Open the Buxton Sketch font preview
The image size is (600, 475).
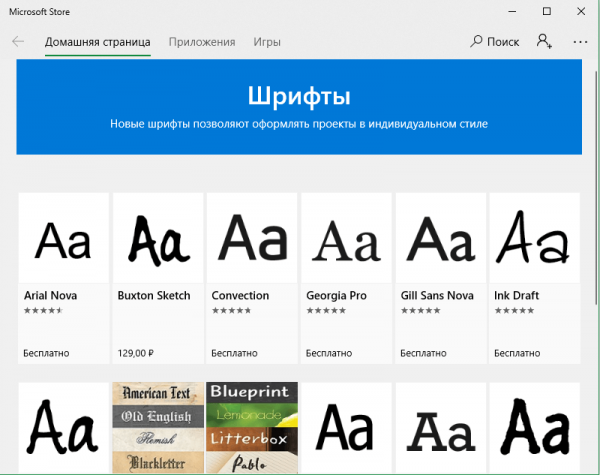(x=158, y=238)
